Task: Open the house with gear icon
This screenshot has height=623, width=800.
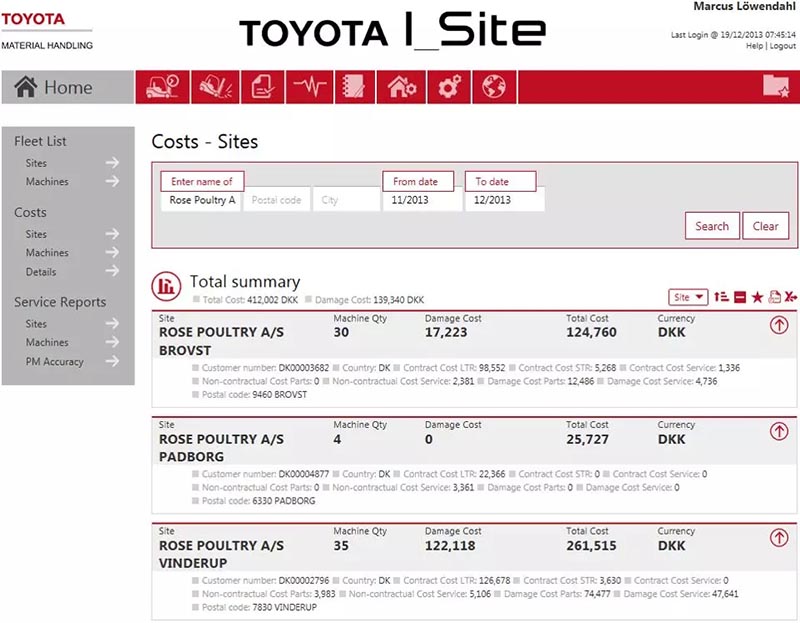Action: pyautogui.click(x=402, y=87)
